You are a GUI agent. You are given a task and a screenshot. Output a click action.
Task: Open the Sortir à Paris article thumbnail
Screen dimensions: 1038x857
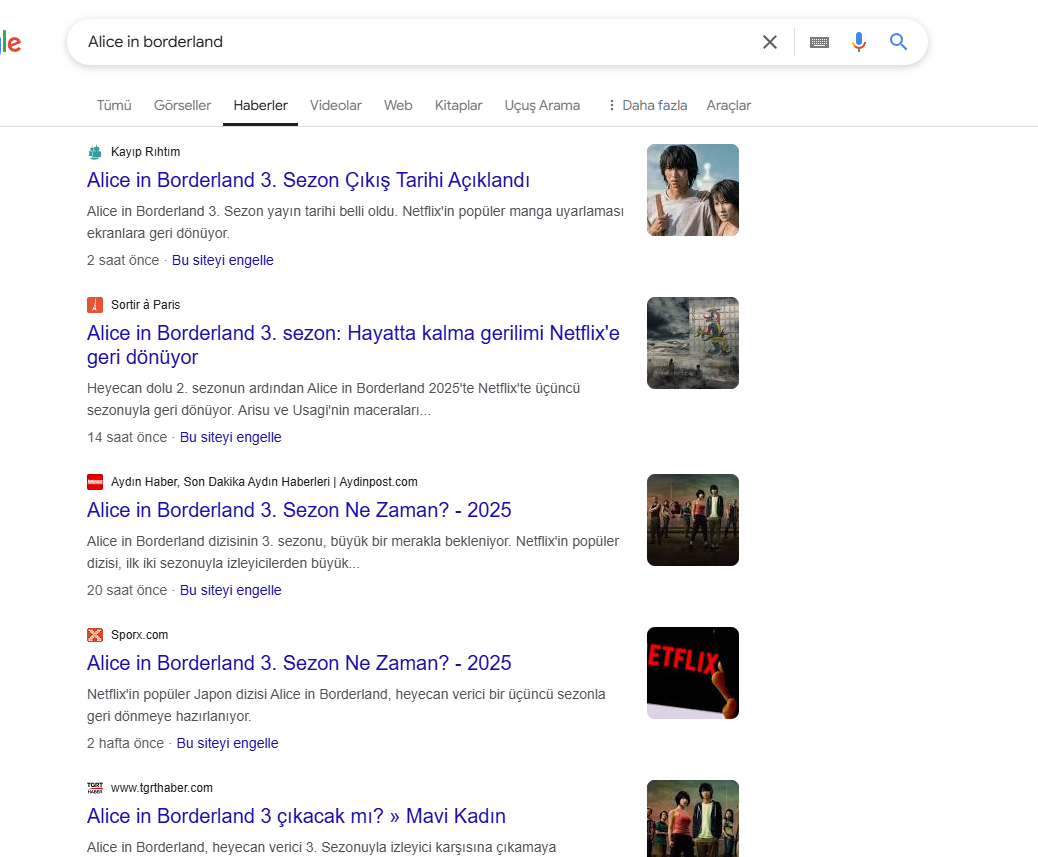(692, 343)
